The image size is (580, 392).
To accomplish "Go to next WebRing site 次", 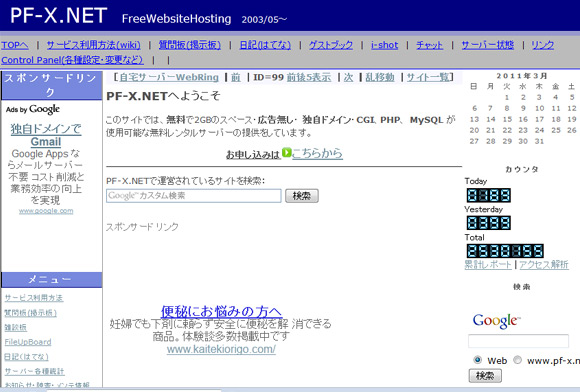I will click(x=348, y=77).
